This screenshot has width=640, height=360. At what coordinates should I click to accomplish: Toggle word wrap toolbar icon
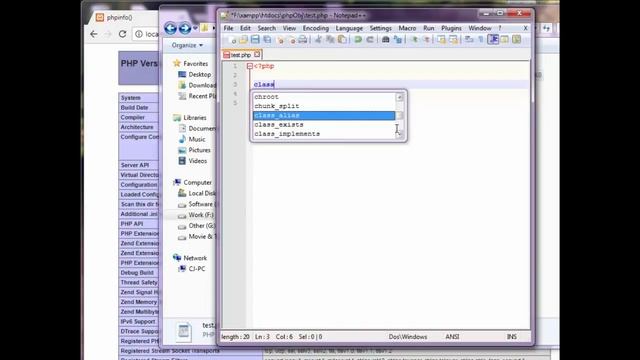(469, 40)
